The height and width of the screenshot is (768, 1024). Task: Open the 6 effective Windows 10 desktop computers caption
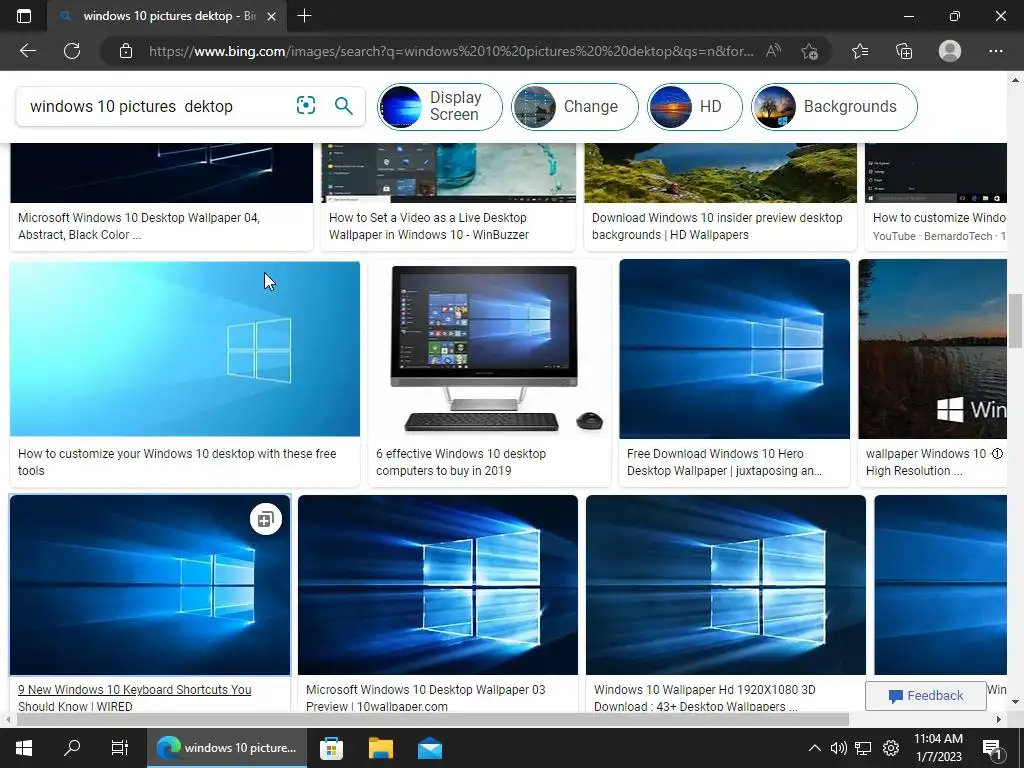click(461, 462)
